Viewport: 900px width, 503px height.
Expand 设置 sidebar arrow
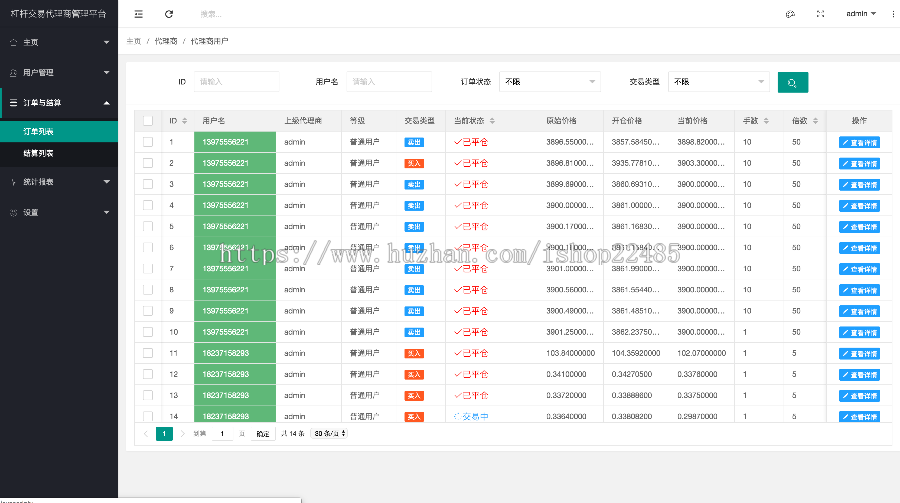[x=106, y=212]
